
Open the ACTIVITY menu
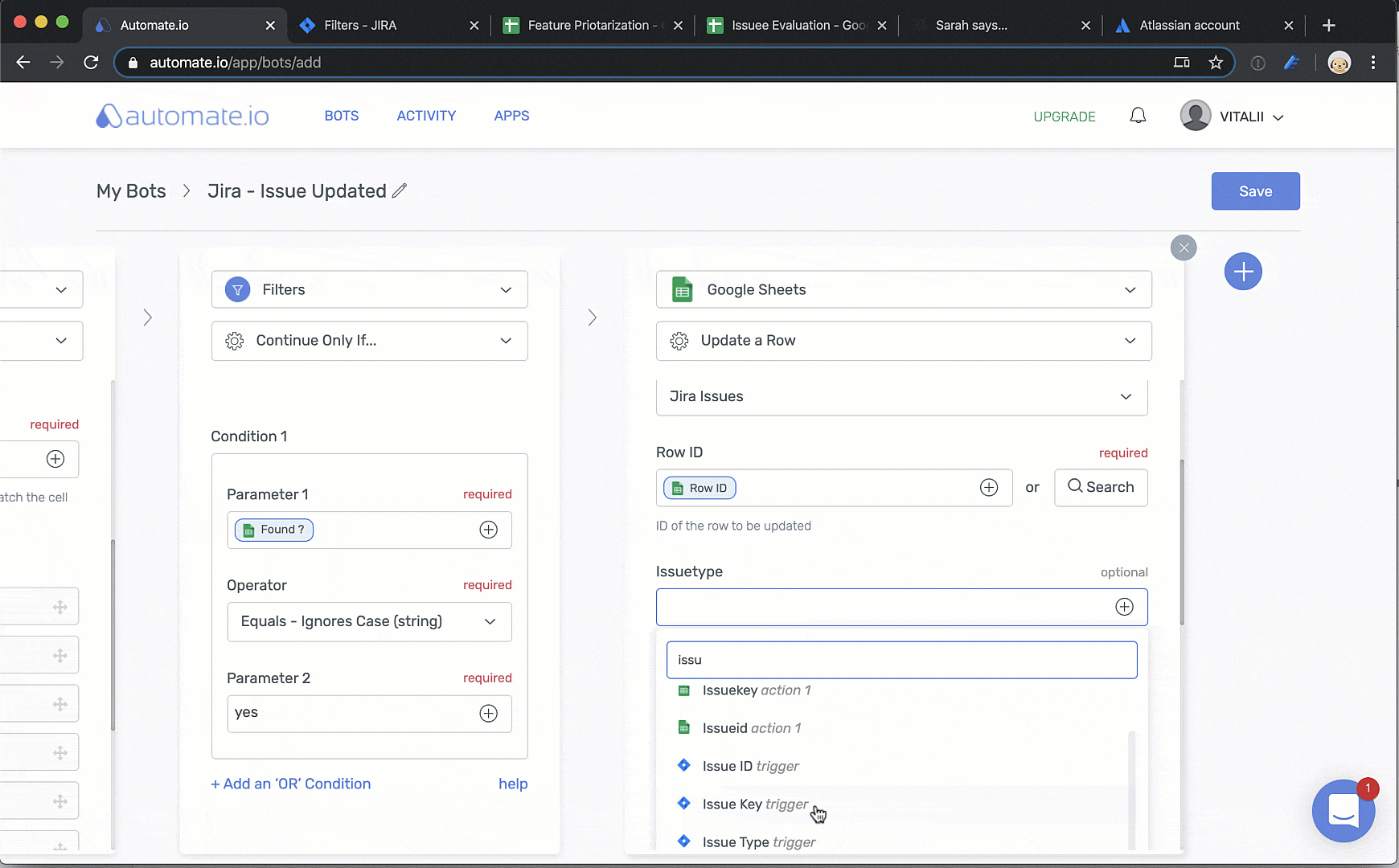tap(426, 116)
